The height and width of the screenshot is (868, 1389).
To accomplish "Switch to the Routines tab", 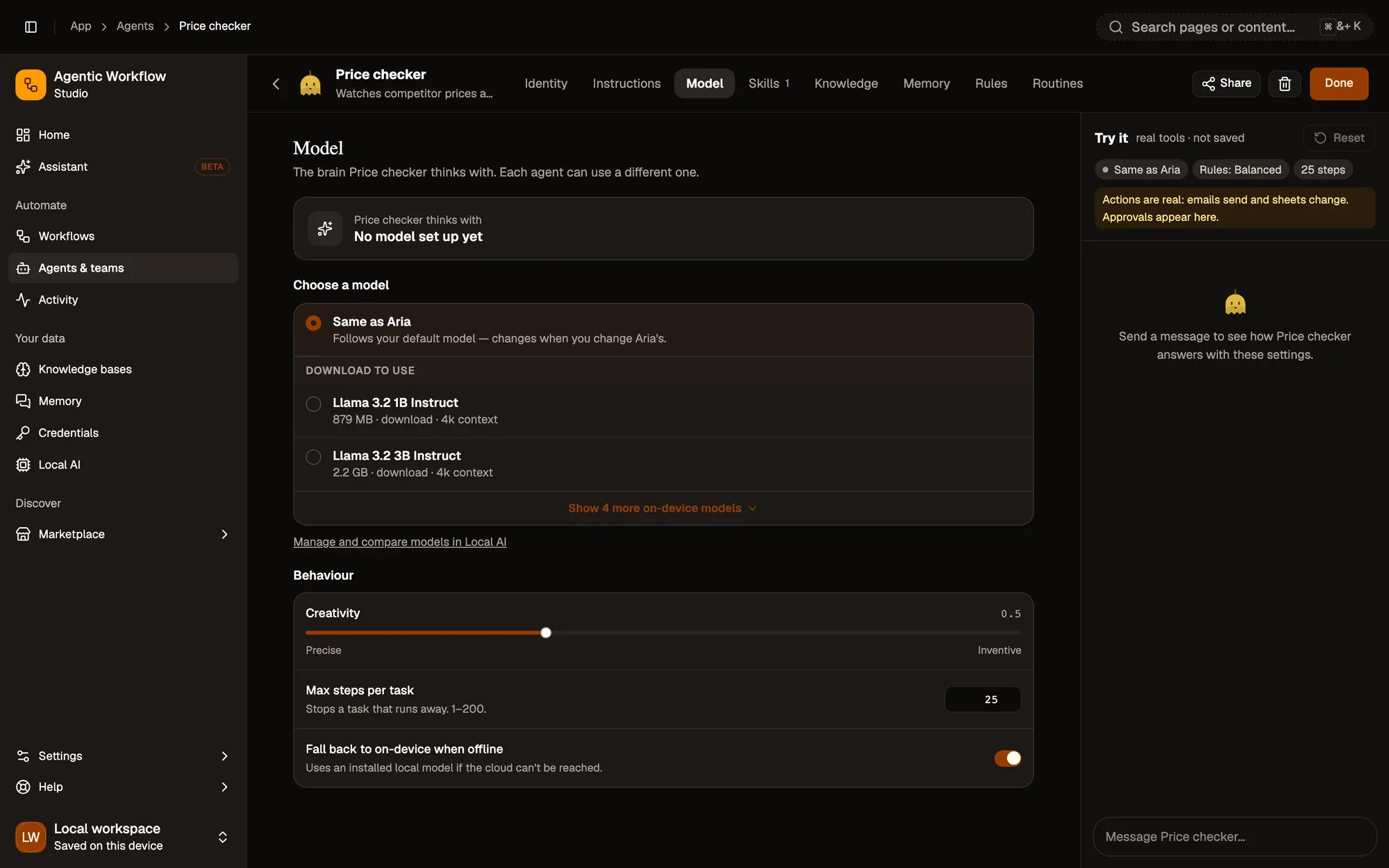I will pyautogui.click(x=1057, y=83).
